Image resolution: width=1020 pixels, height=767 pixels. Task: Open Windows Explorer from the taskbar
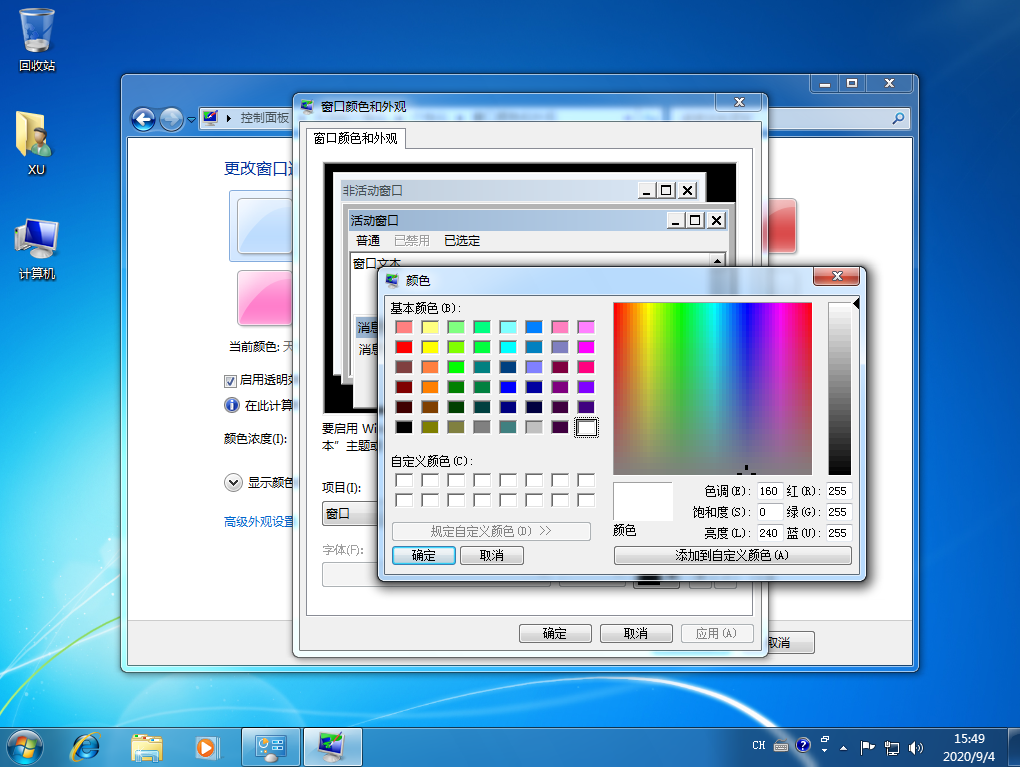(147, 746)
